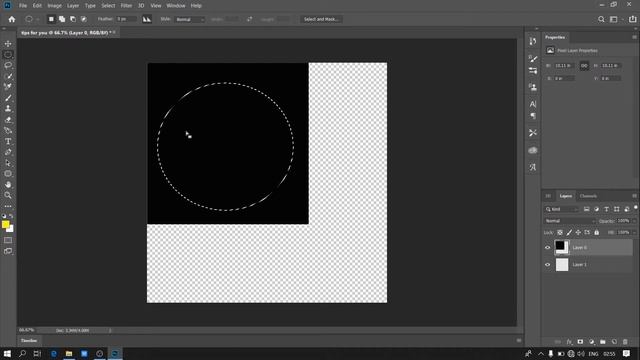Open File Explorer from the taskbar
Viewport: 640px width, 360px height.
[x=69, y=353]
